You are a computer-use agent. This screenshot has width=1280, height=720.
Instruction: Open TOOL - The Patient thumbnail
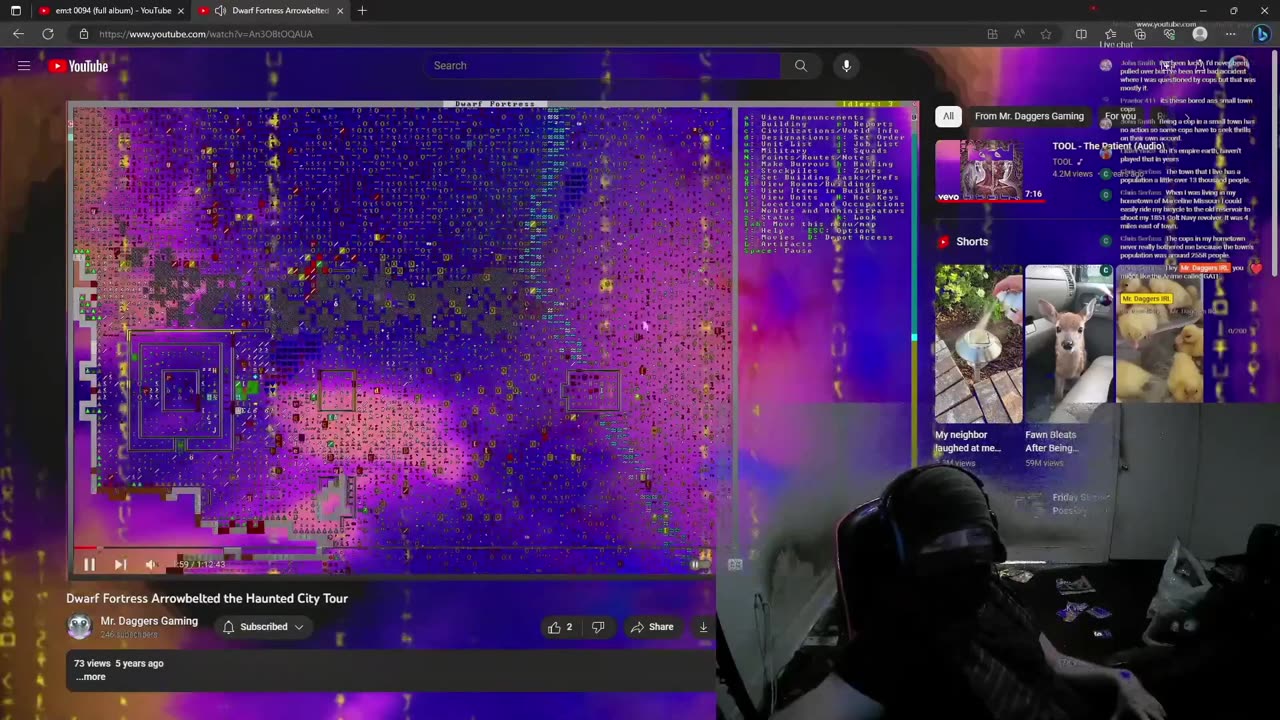(991, 170)
